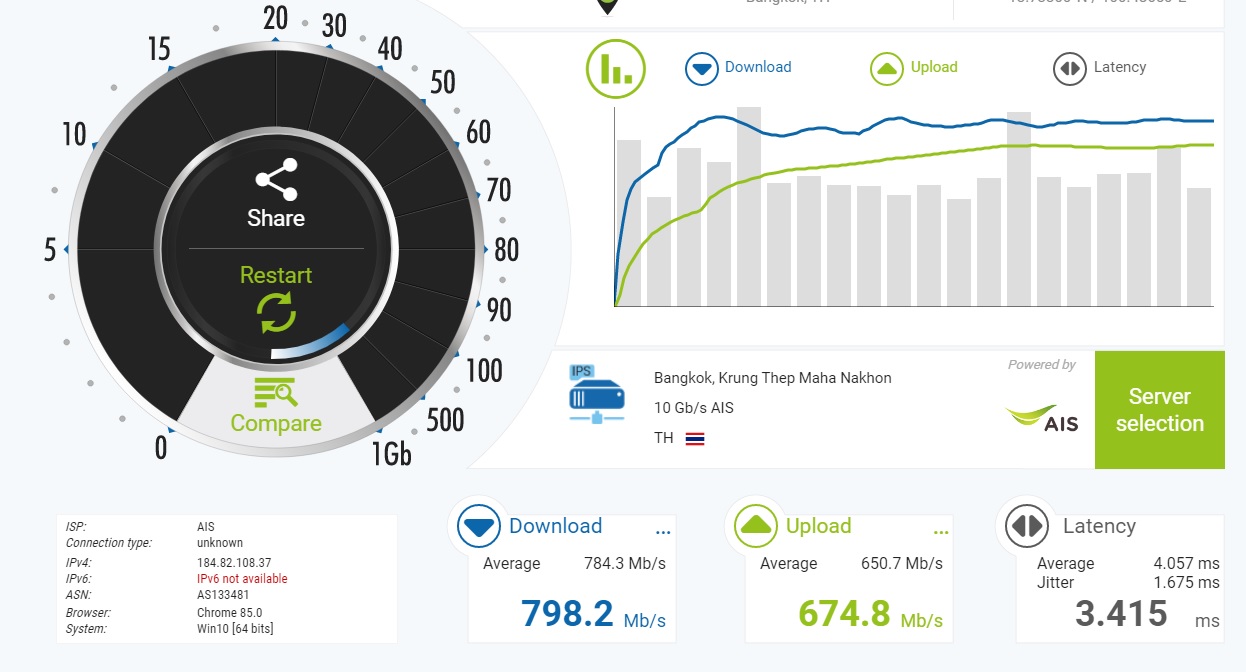
Task: Click the Share icon in gauge center
Action: pos(276,180)
